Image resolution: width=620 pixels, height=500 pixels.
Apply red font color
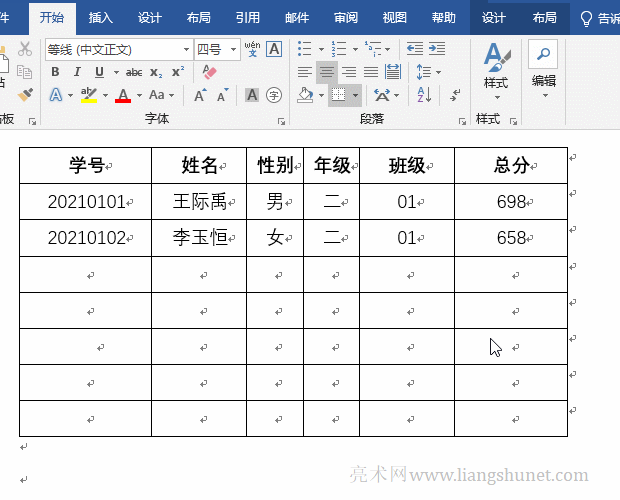pos(123,95)
